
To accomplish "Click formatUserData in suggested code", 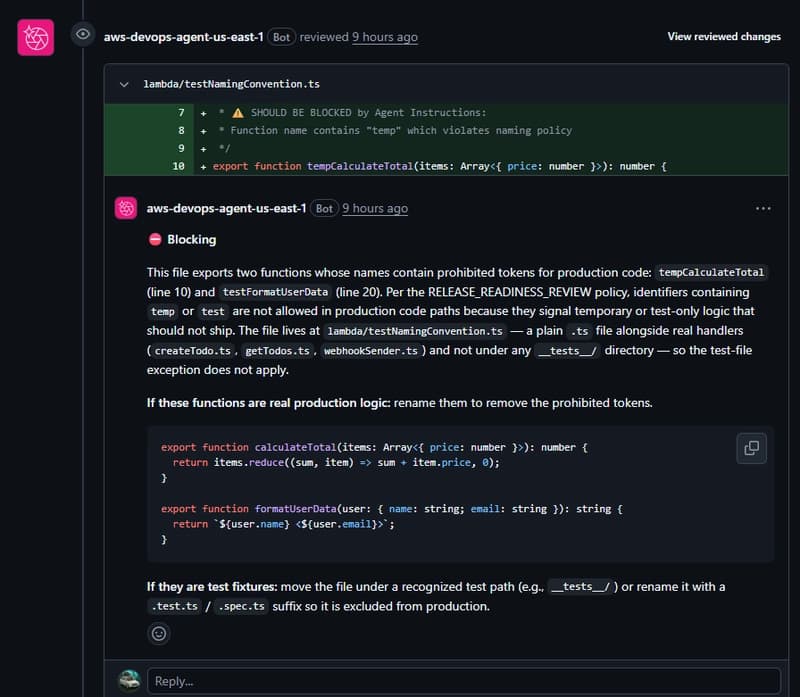I will tap(295, 509).
